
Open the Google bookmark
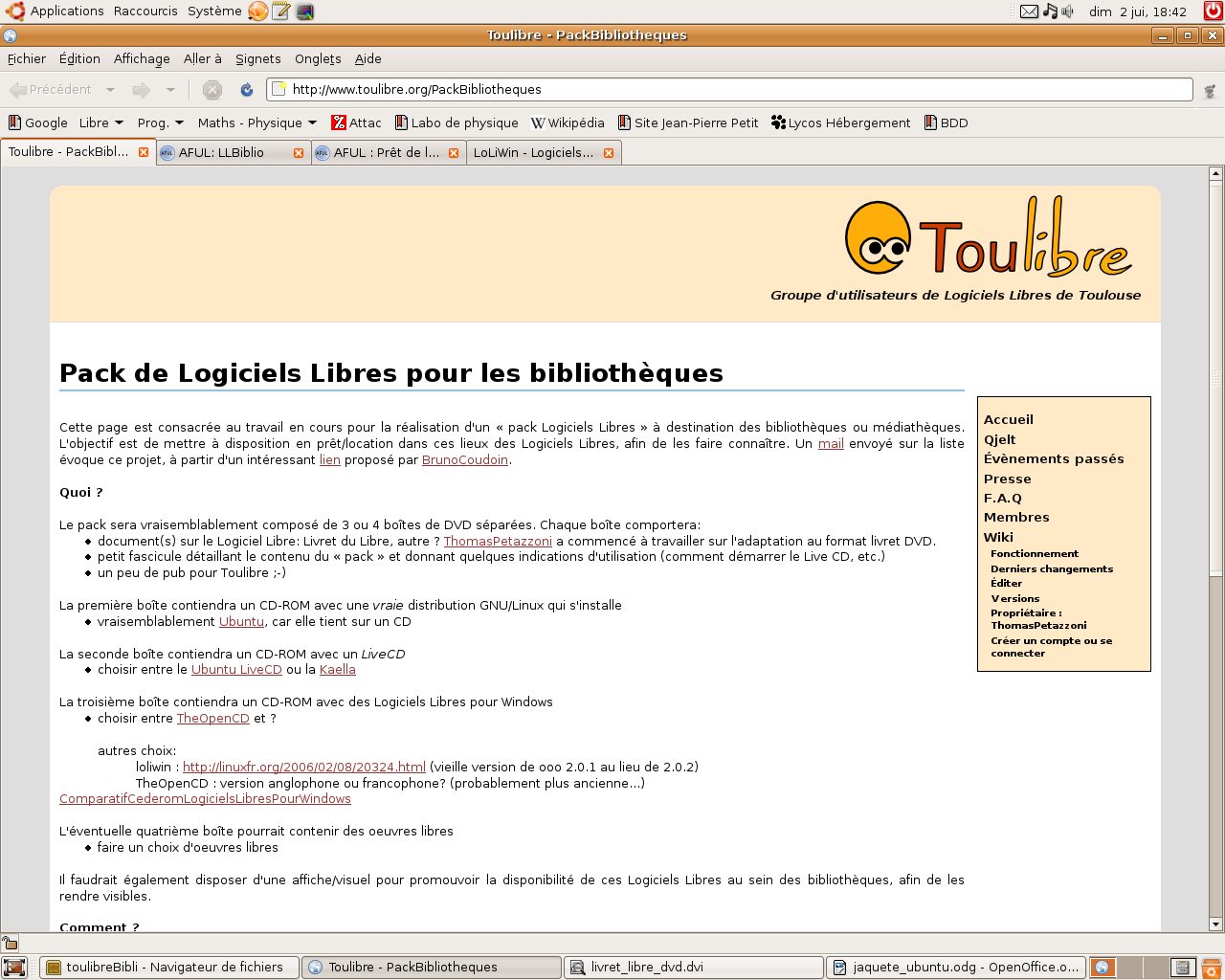38,122
